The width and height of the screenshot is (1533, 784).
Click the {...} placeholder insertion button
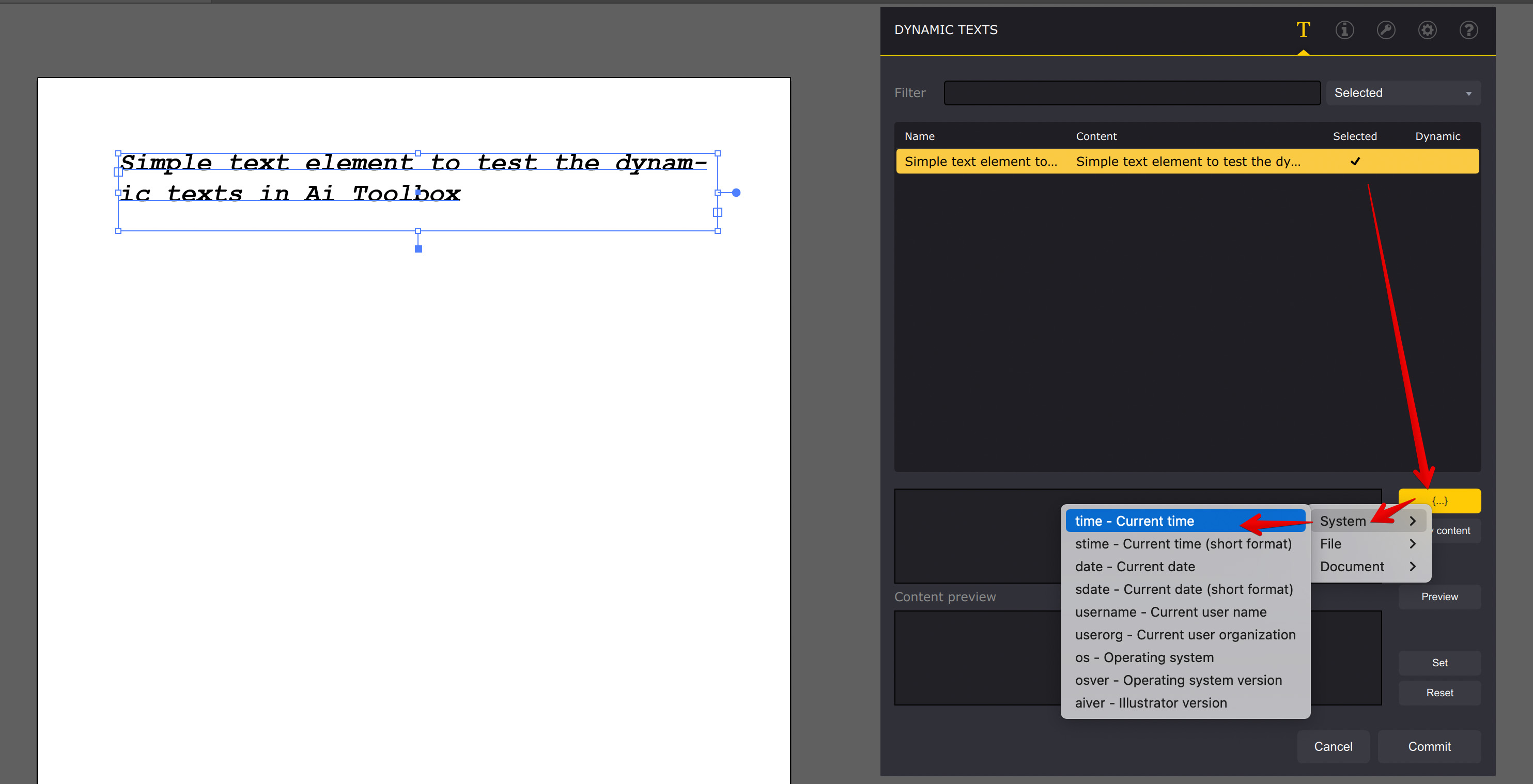(1439, 500)
